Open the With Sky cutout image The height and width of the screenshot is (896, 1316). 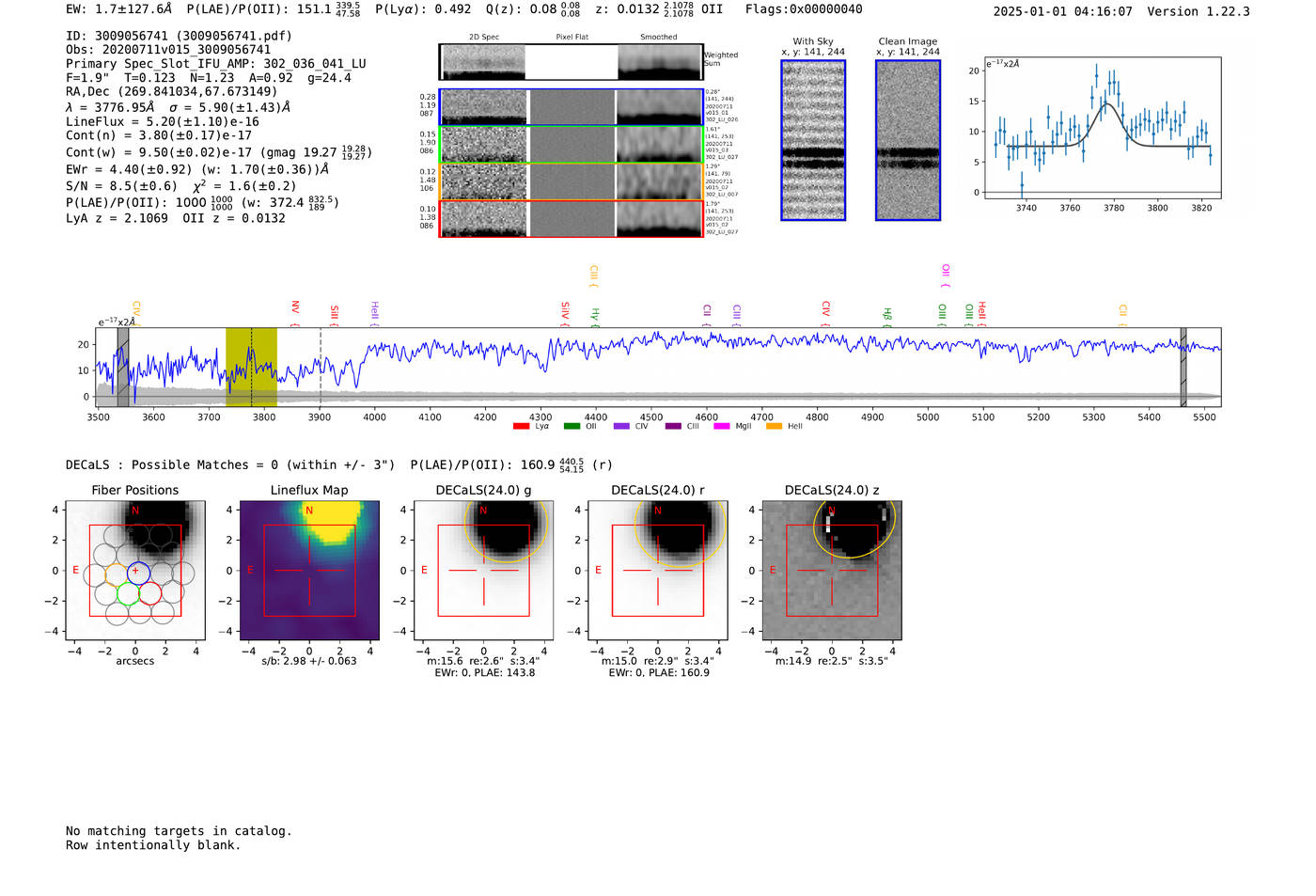coord(813,140)
